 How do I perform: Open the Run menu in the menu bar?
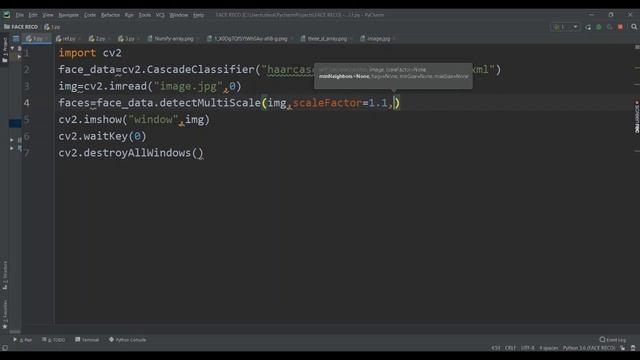[x=129, y=15]
